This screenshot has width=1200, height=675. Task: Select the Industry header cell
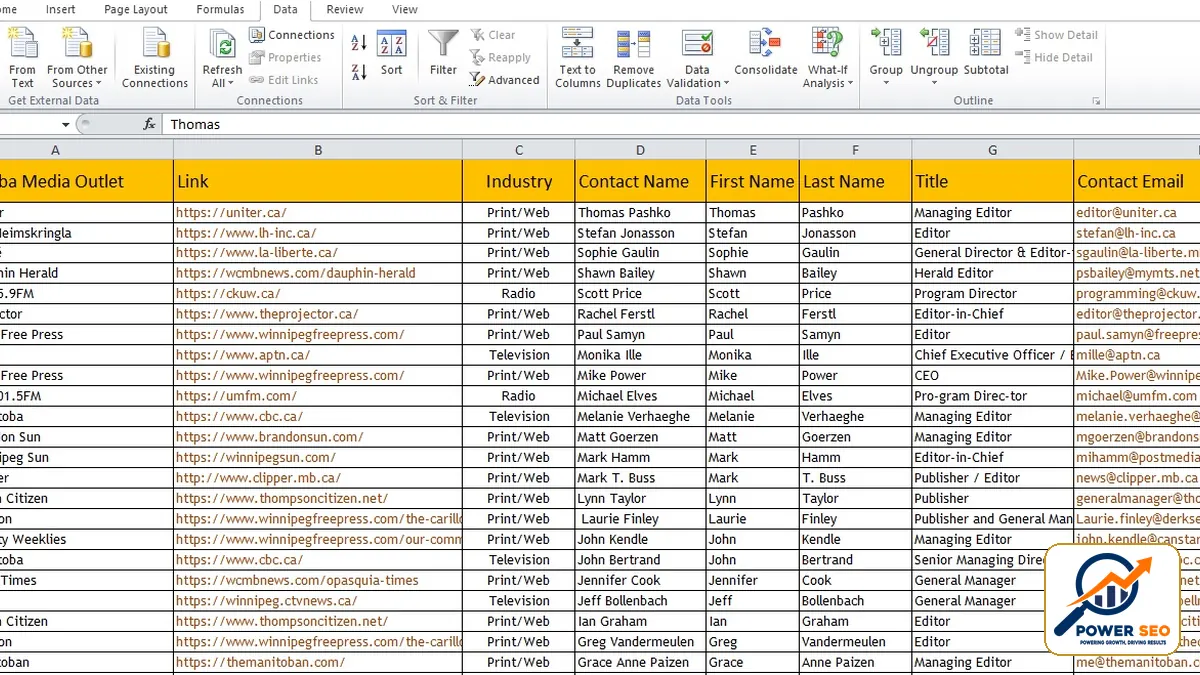[518, 181]
